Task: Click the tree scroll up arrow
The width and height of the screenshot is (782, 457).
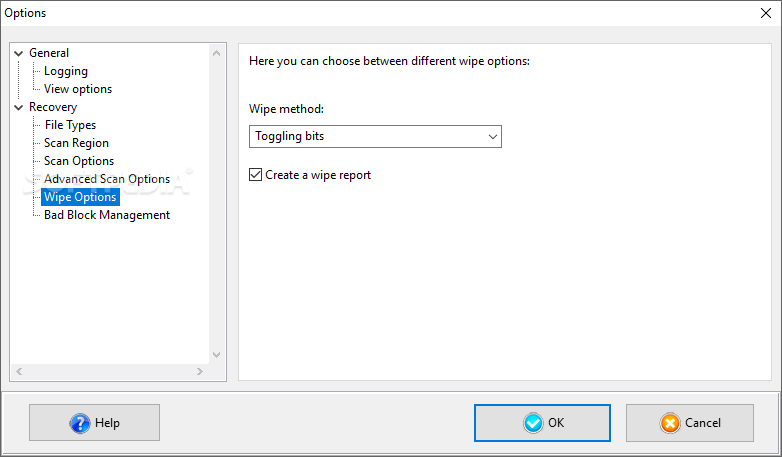Action: click(216, 53)
